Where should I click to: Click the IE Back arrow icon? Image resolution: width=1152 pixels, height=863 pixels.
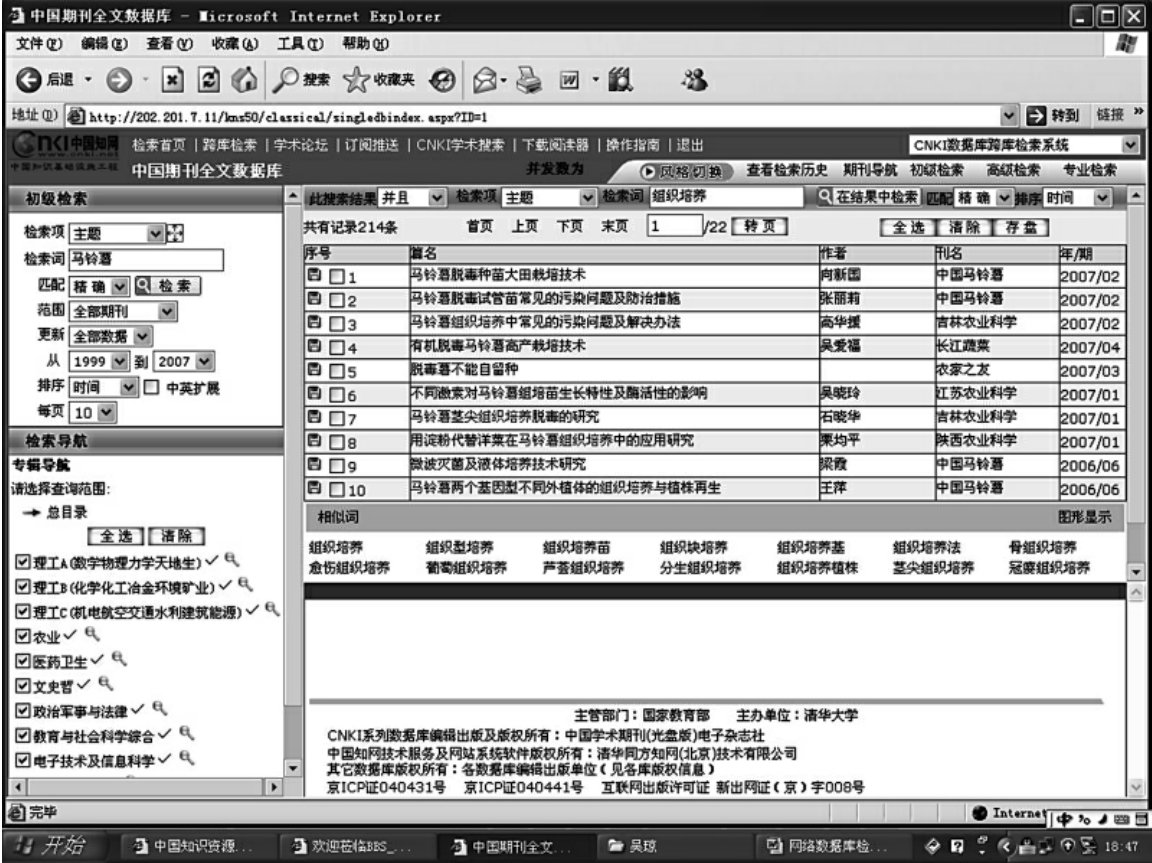click(29, 79)
